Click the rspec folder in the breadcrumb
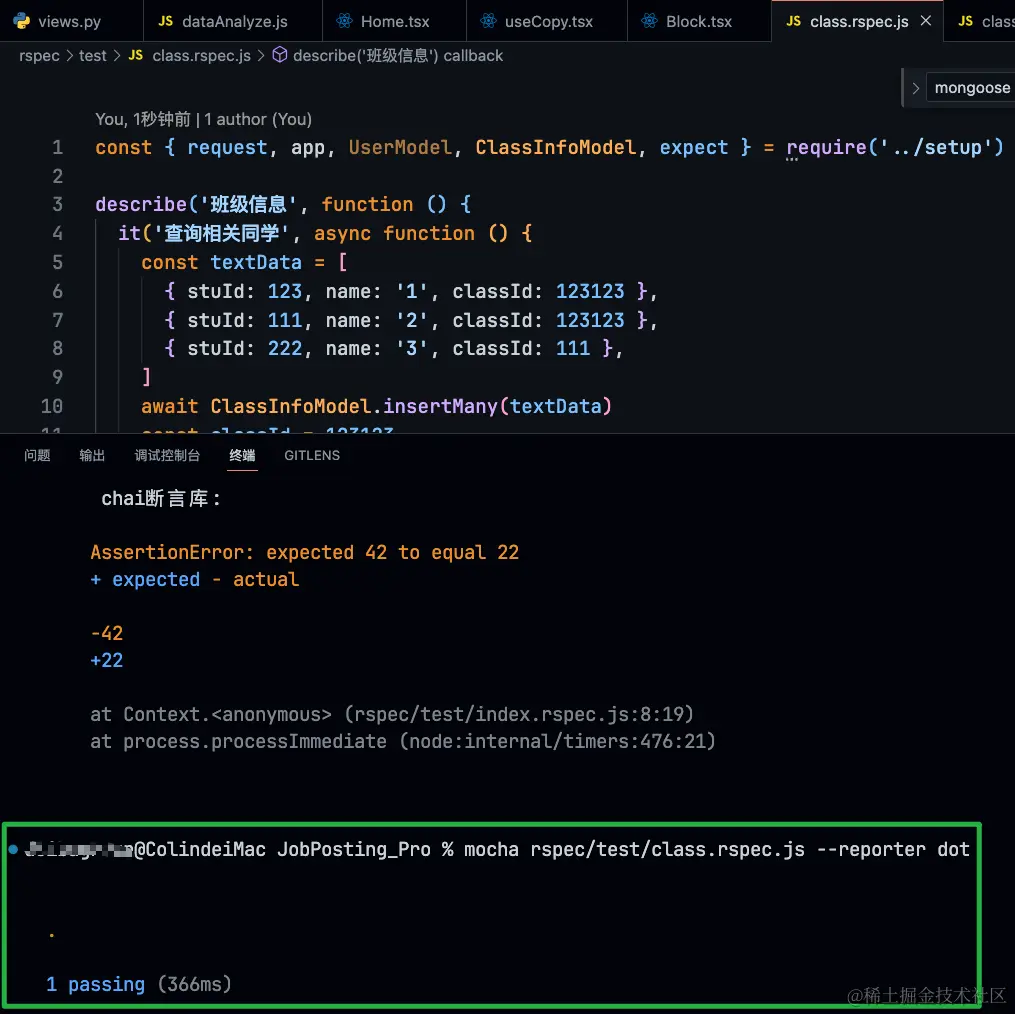The width and height of the screenshot is (1015, 1014). tap(39, 56)
